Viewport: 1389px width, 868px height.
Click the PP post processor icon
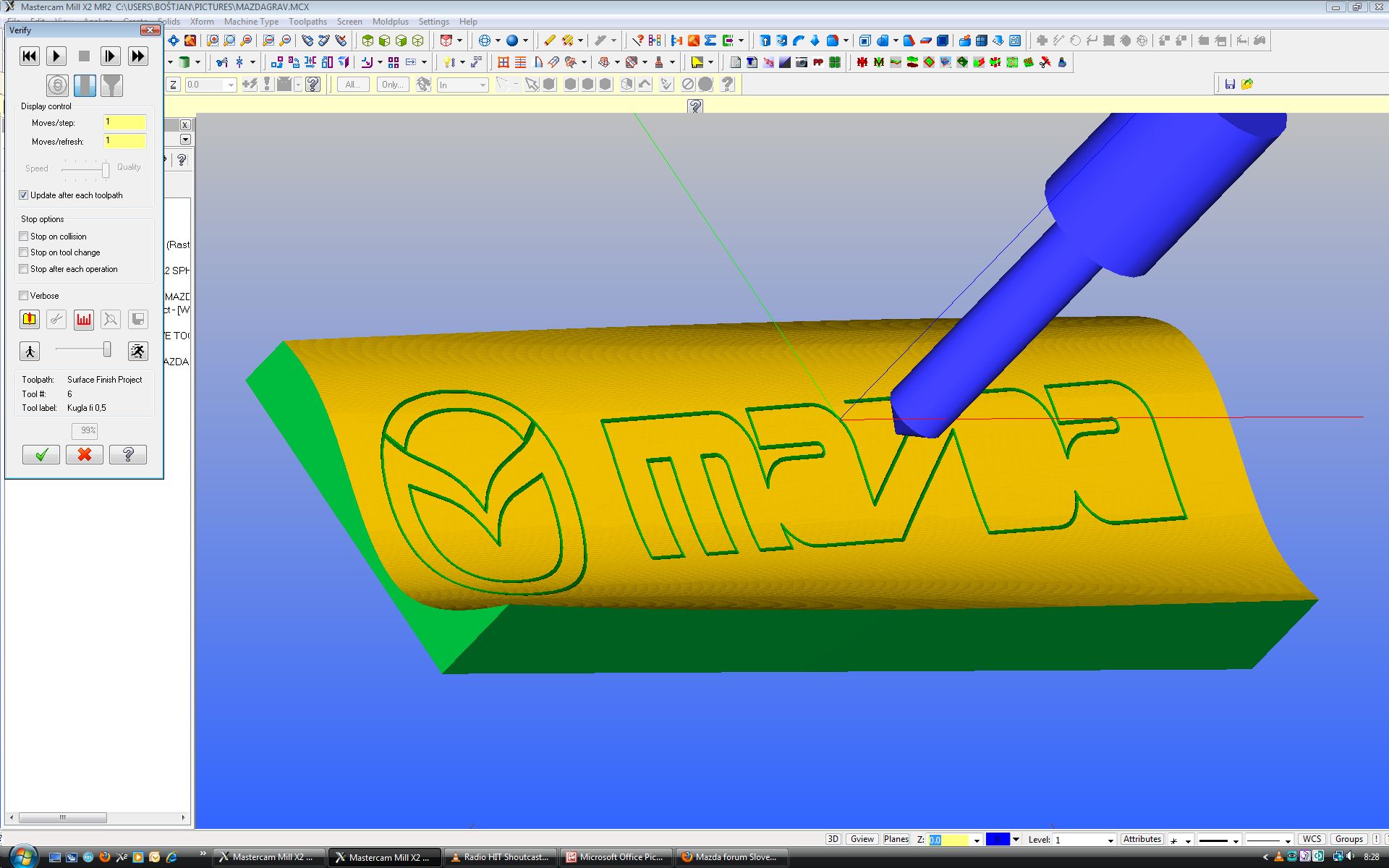coord(818,62)
